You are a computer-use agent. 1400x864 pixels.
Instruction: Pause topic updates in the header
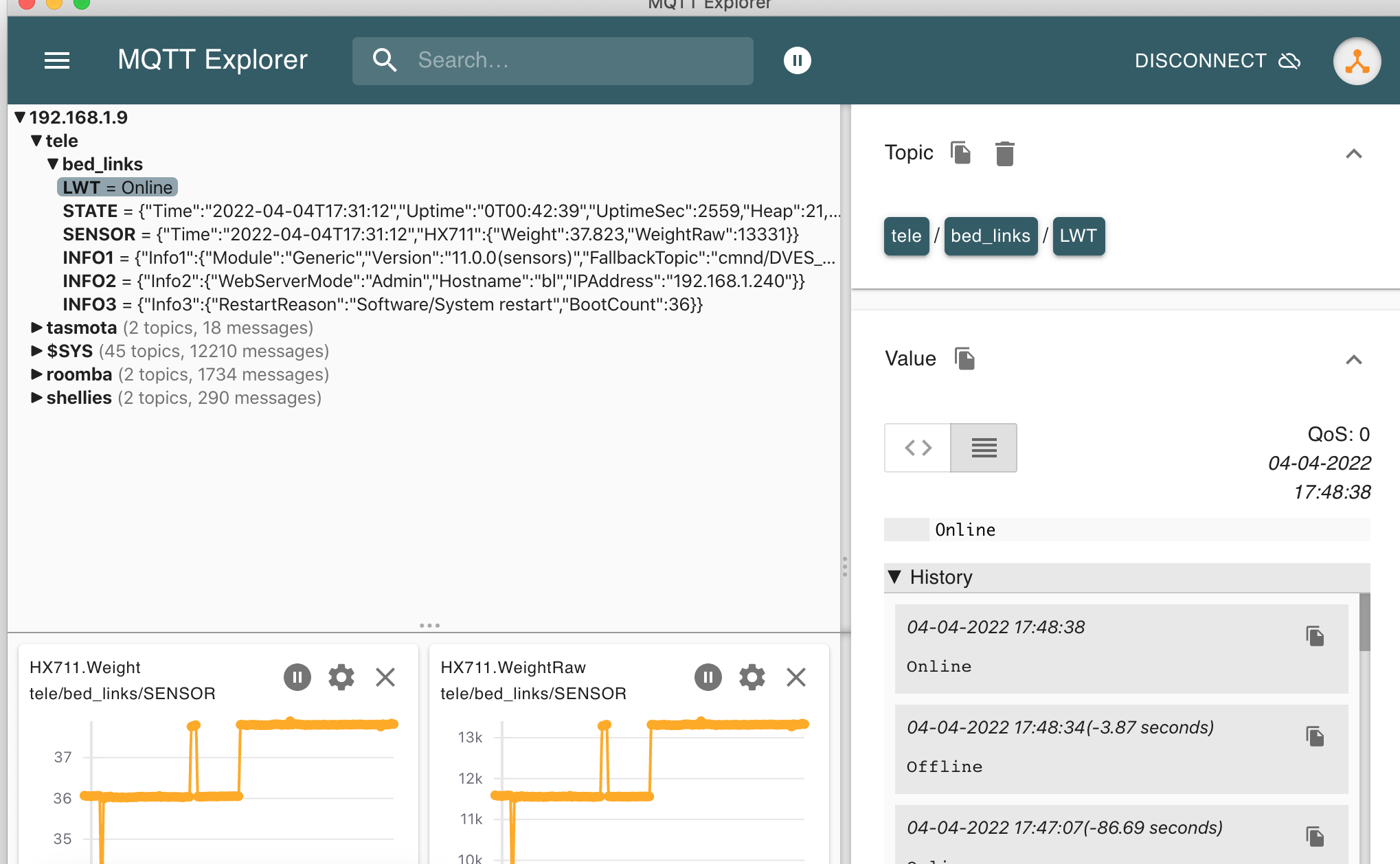point(798,60)
